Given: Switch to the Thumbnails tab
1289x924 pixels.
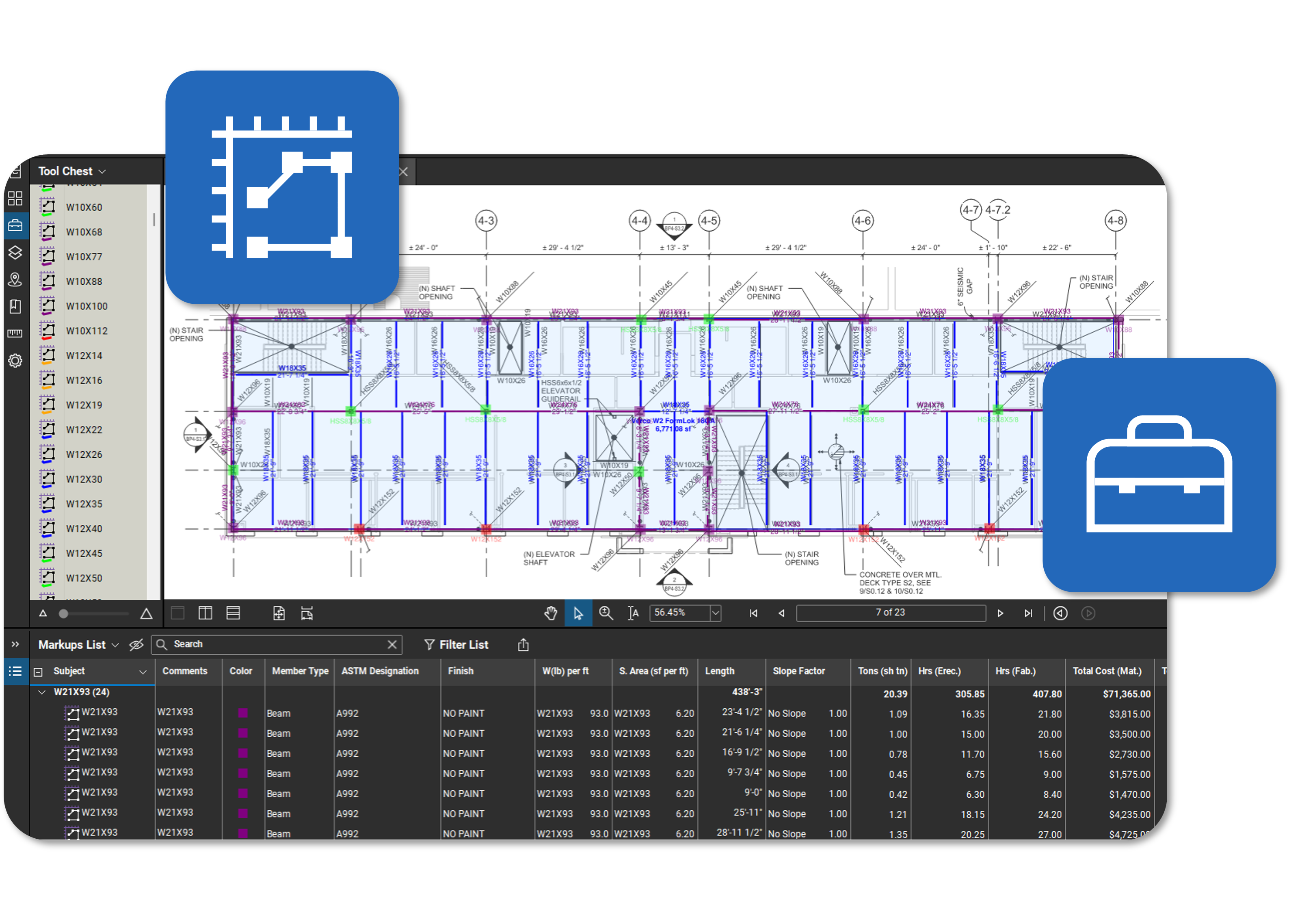Looking at the screenshot, I should pos(15,198).
